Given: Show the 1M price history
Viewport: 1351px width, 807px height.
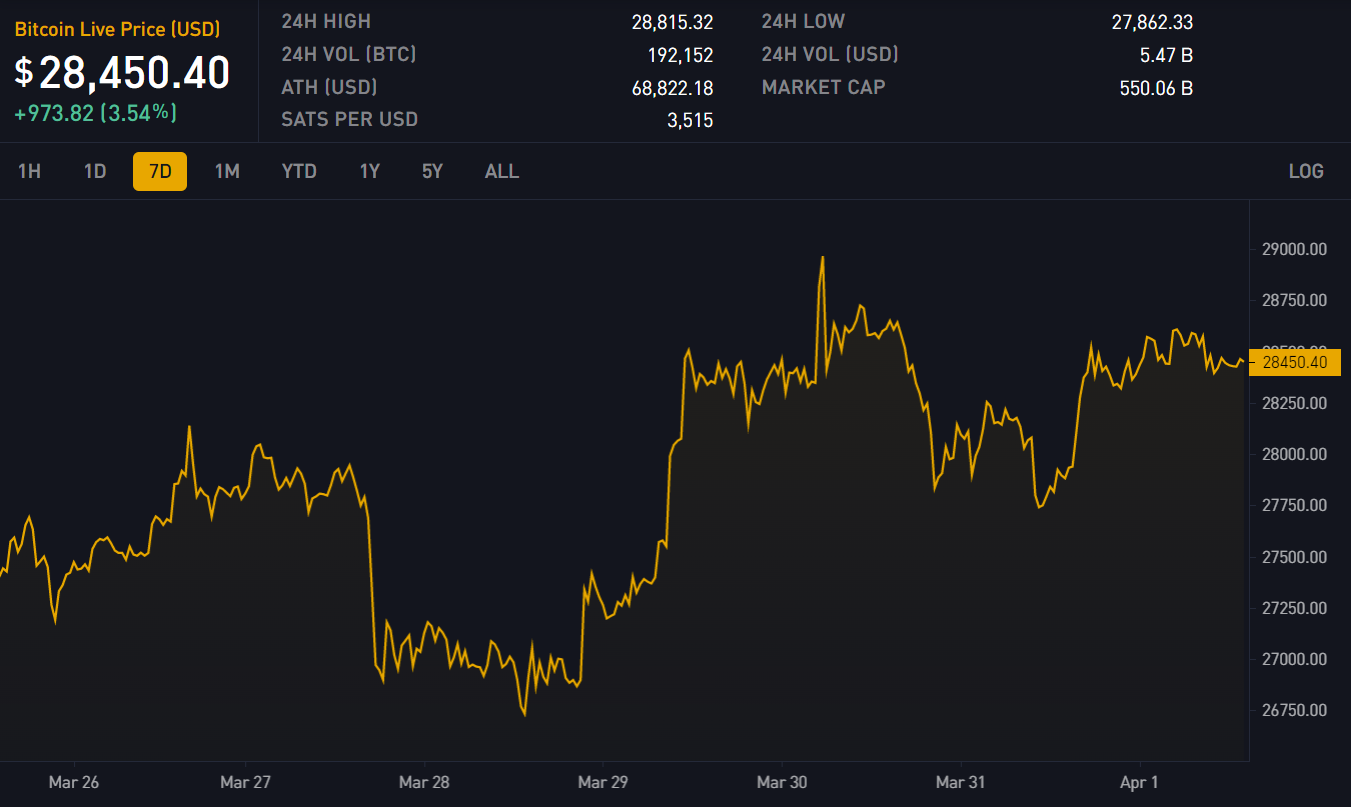Looking at the screenshot, I should tap(227, 171).
